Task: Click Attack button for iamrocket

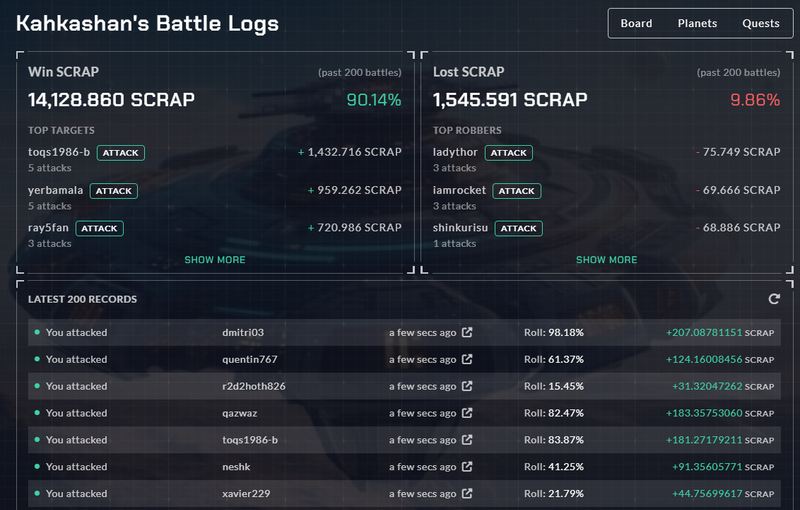Action: tap(516, 190)
